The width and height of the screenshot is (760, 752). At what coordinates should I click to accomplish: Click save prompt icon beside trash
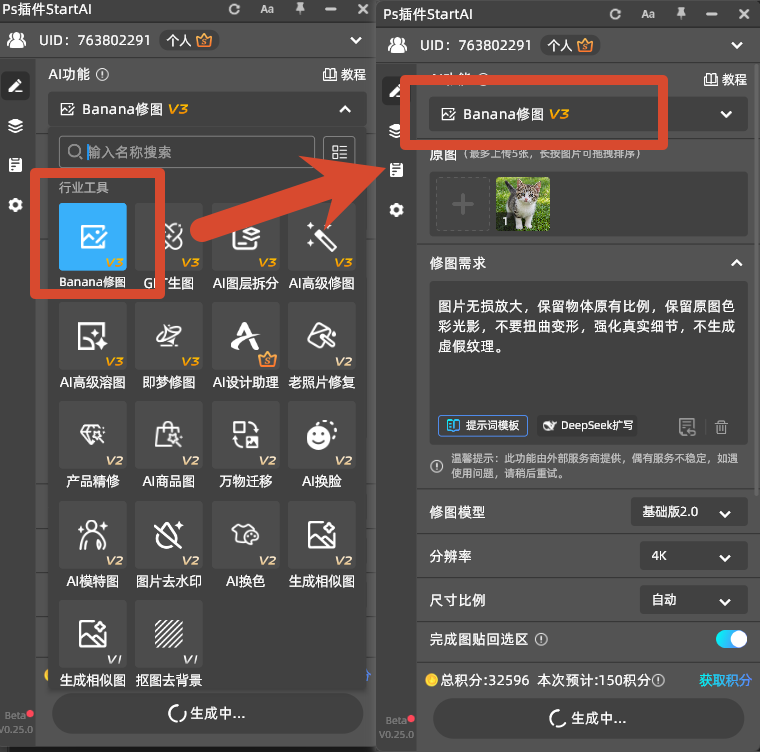coord(687,427)
